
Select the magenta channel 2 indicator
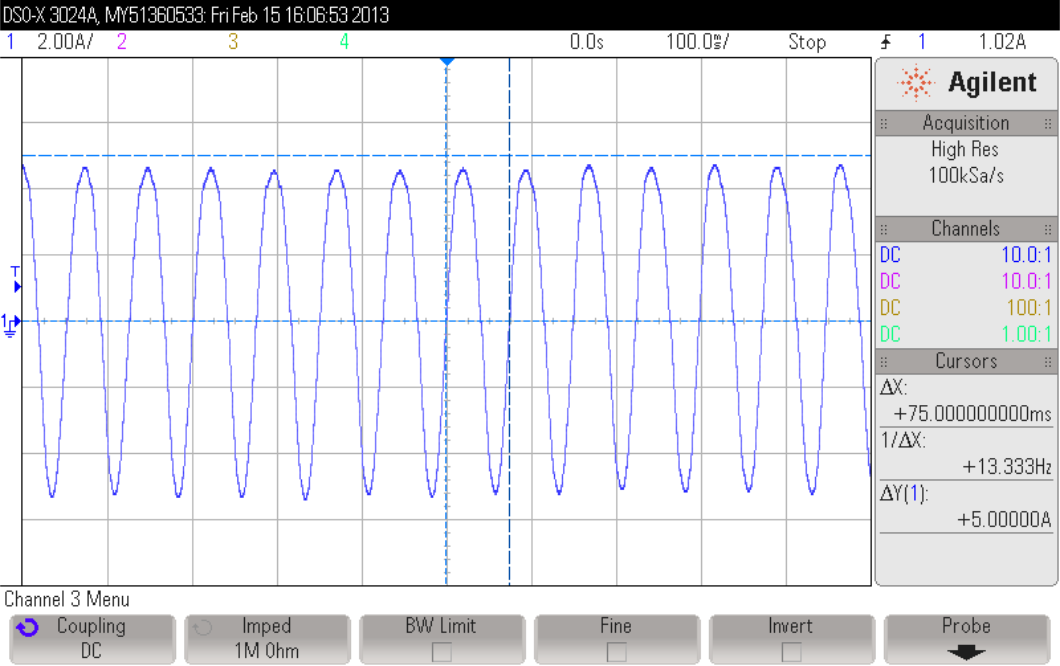coord(122,42)
